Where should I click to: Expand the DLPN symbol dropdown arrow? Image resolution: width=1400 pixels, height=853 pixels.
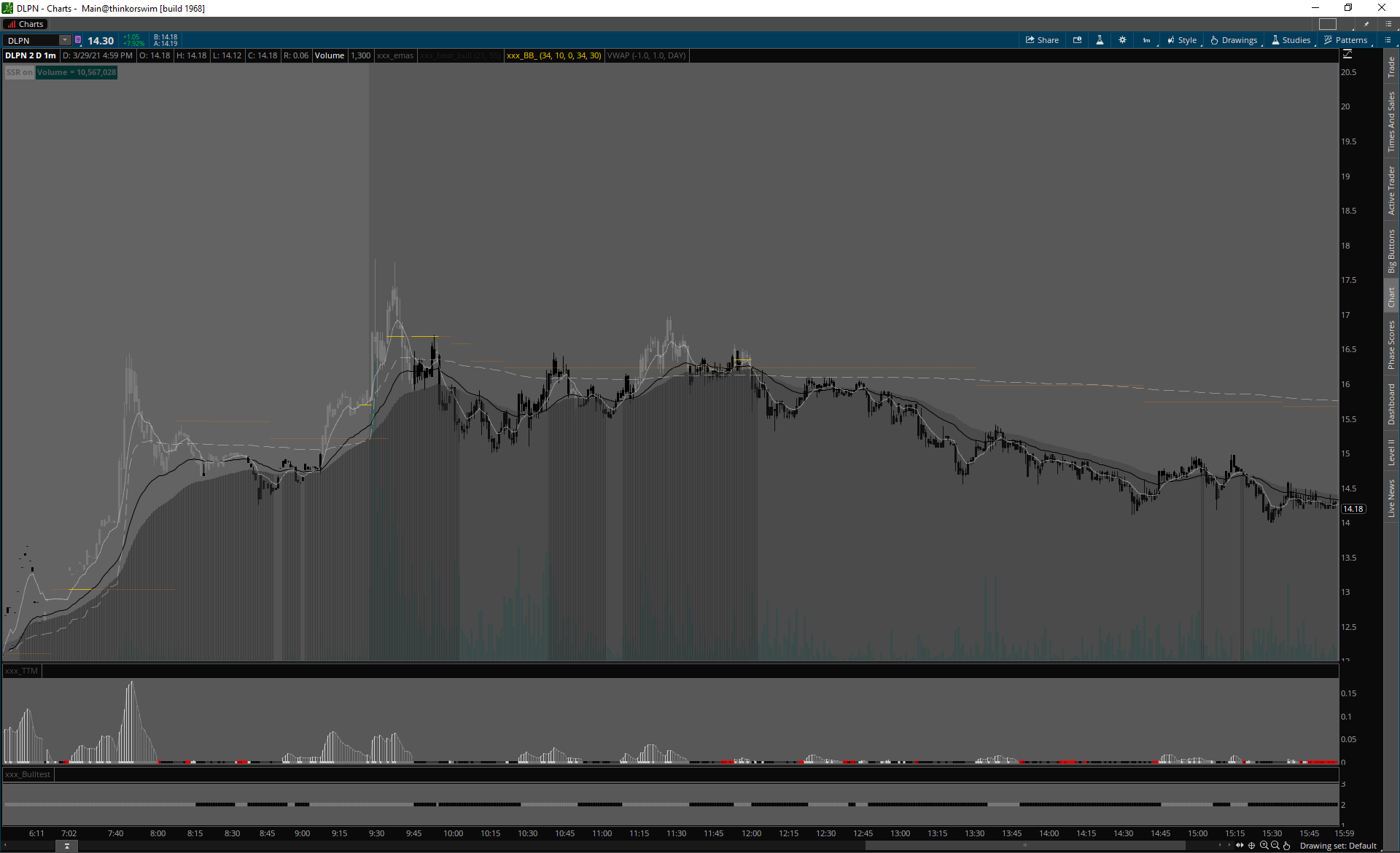coord(65,40)
